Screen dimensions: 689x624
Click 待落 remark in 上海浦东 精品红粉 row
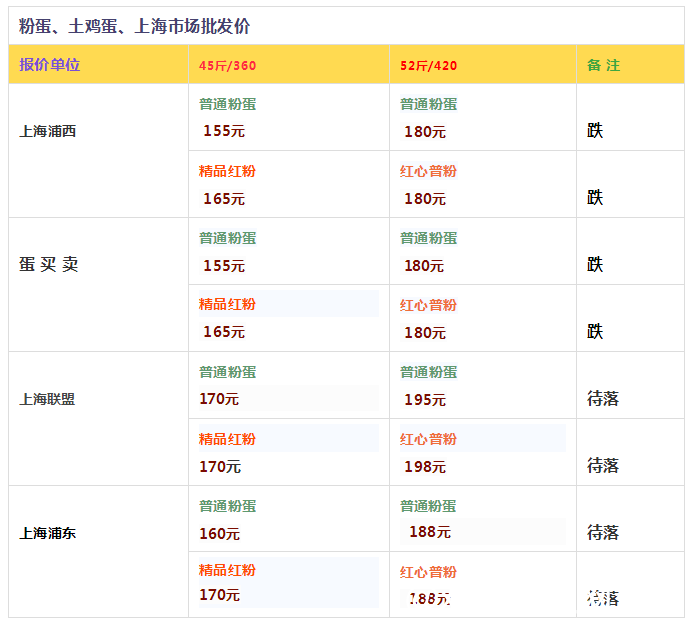pyautogui.click(x=603, y=599)
